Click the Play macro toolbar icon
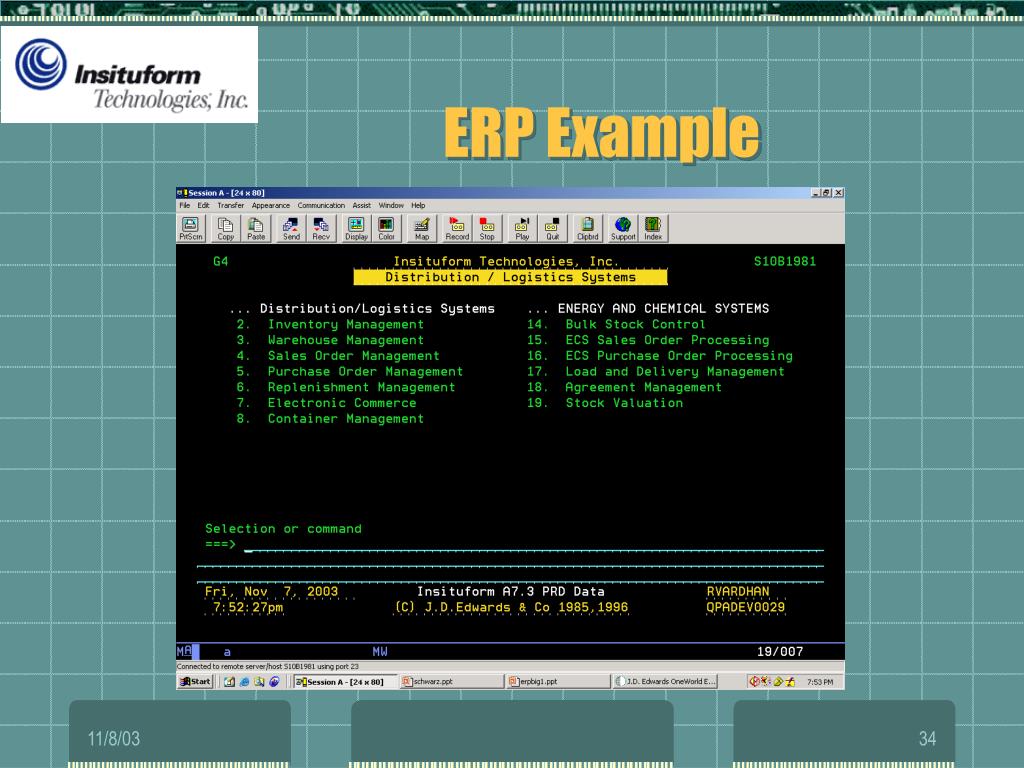The width and height of the screenshot is (1024, 768). coord(522,229)
